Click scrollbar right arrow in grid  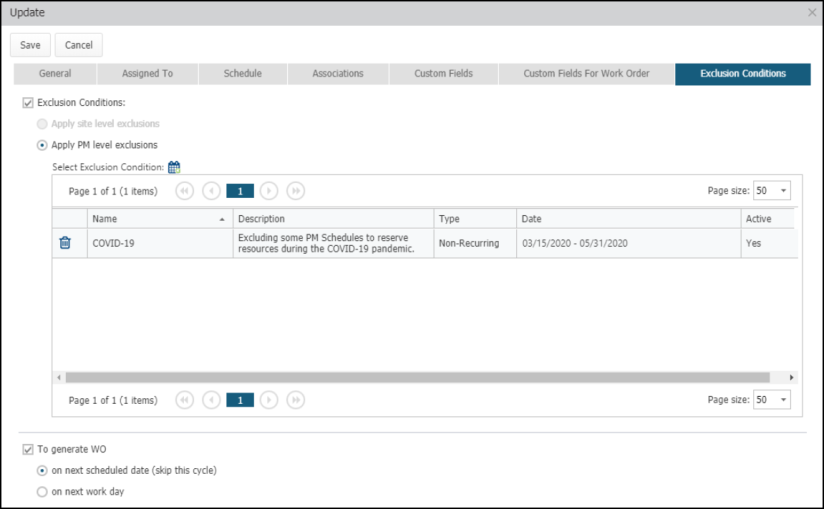[791, 377]
